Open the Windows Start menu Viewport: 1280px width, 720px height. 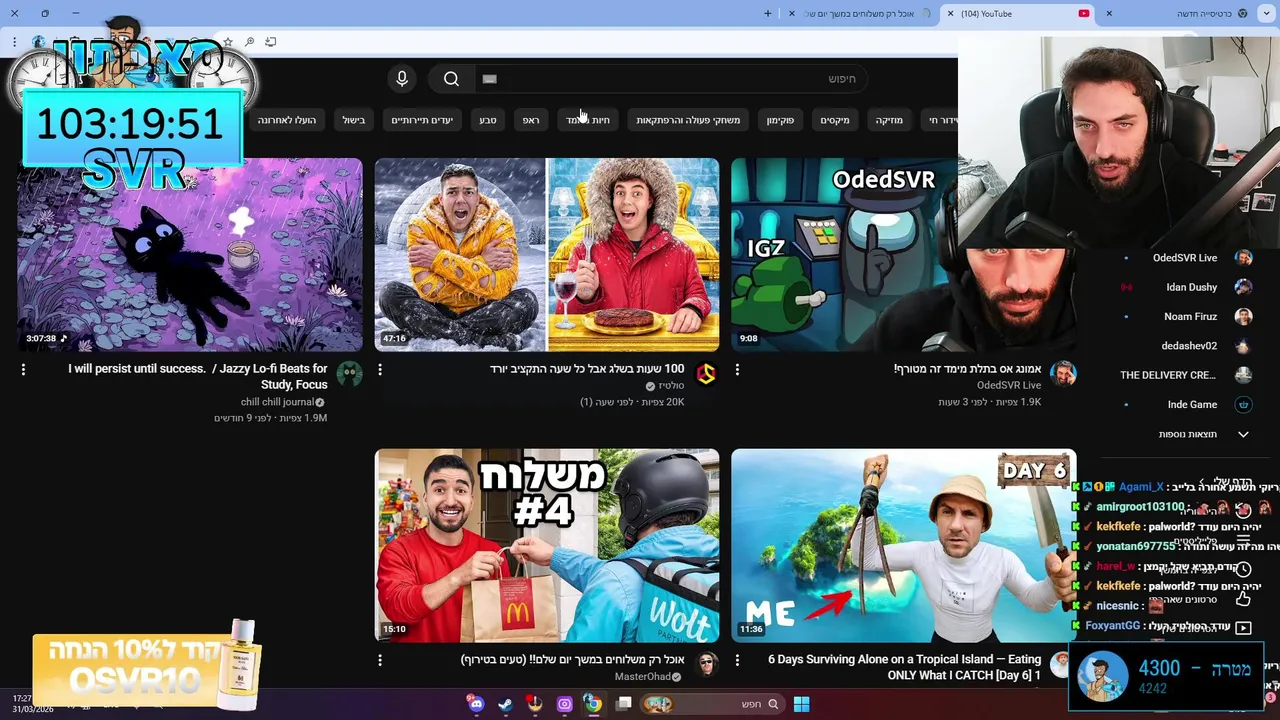[801, 704]
